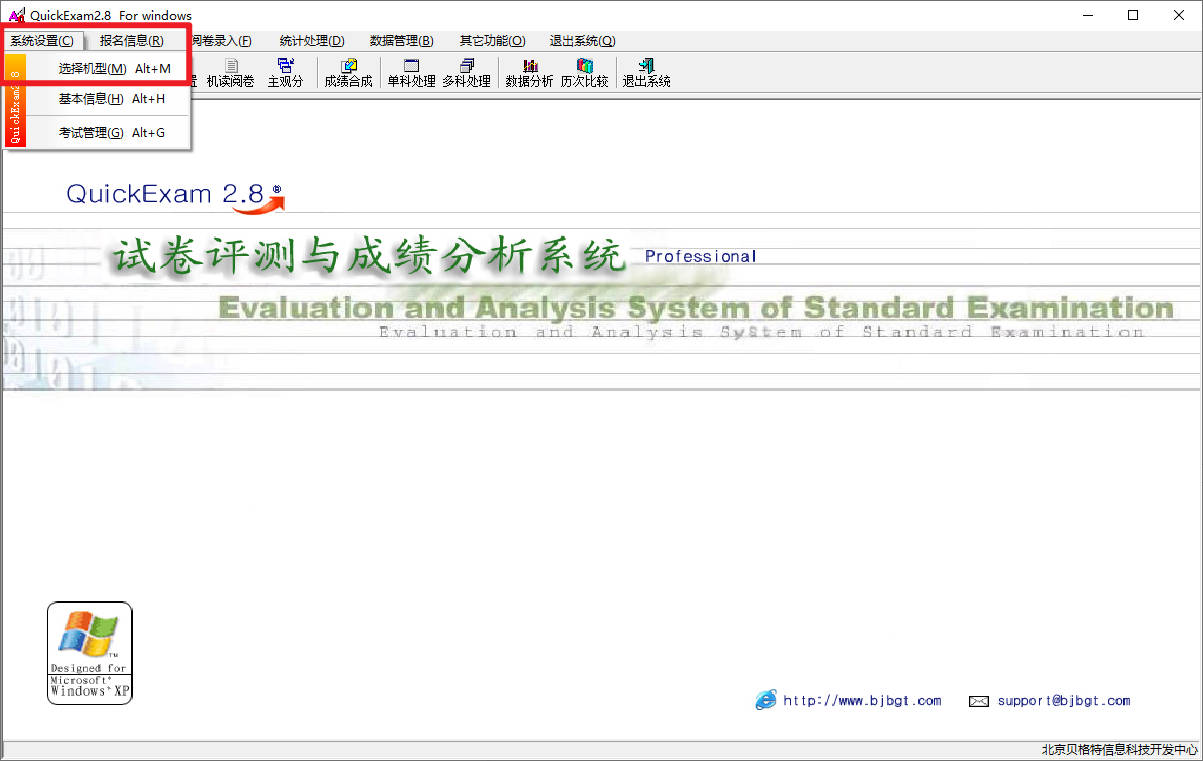Open the 报名信息(R) menu
The image size is (1203, 761).
tap(132, 41)
